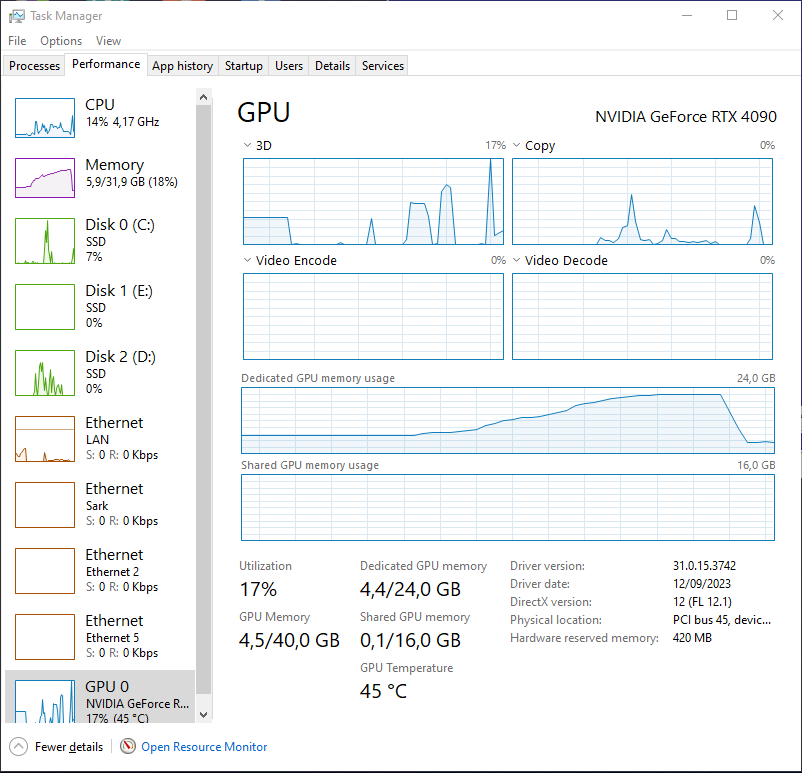Switch to the Processes tab
The height and width of the screenshot is (773, 802).
(34, 66)
